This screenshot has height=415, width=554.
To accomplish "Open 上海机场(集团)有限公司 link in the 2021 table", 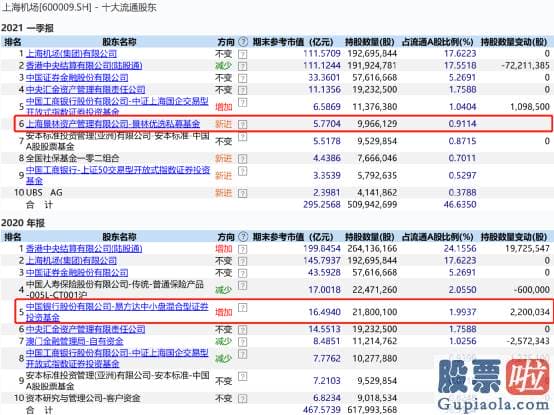I will tap(71, 54).
